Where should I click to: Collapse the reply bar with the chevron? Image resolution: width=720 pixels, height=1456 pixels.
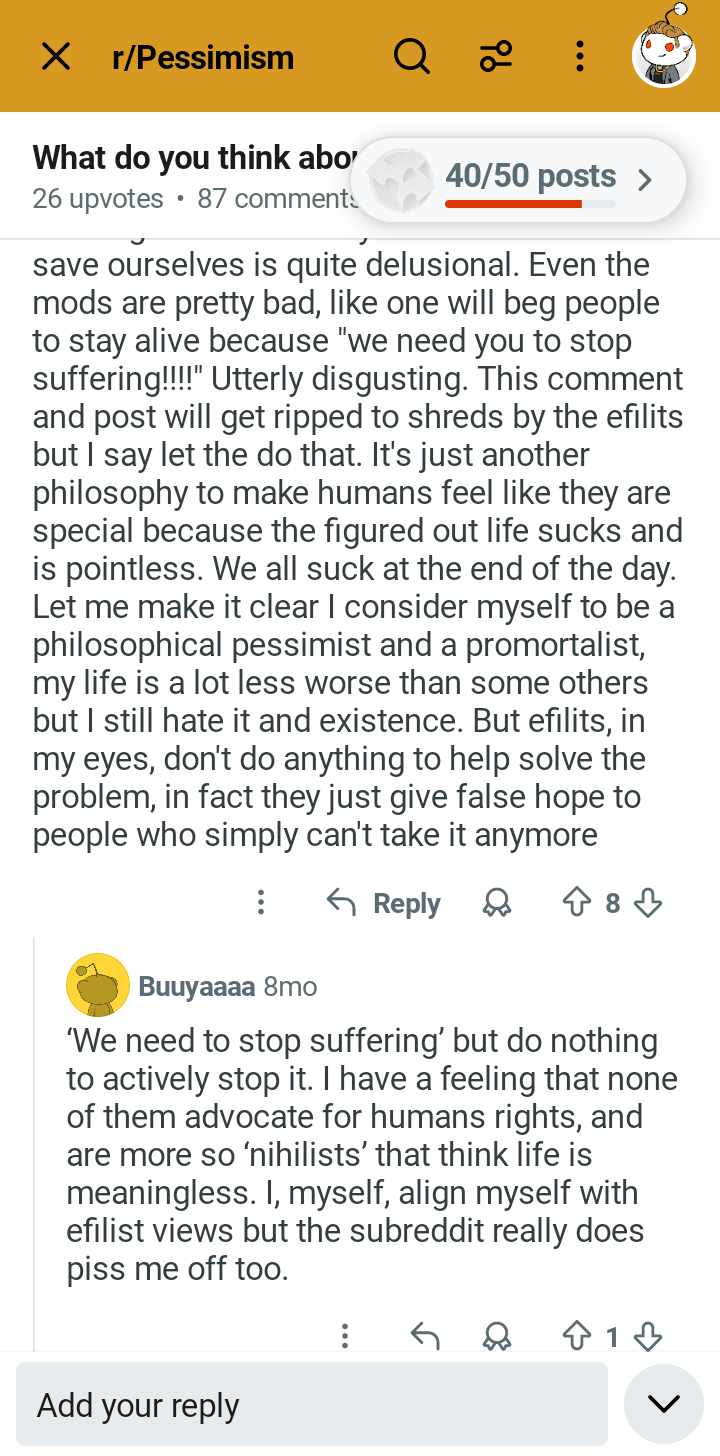coord(663,1402)
